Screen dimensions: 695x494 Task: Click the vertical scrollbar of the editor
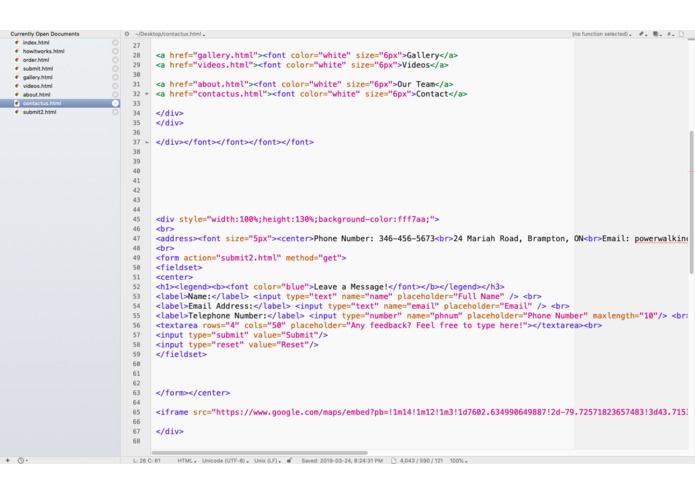click(x=691, y=202)
